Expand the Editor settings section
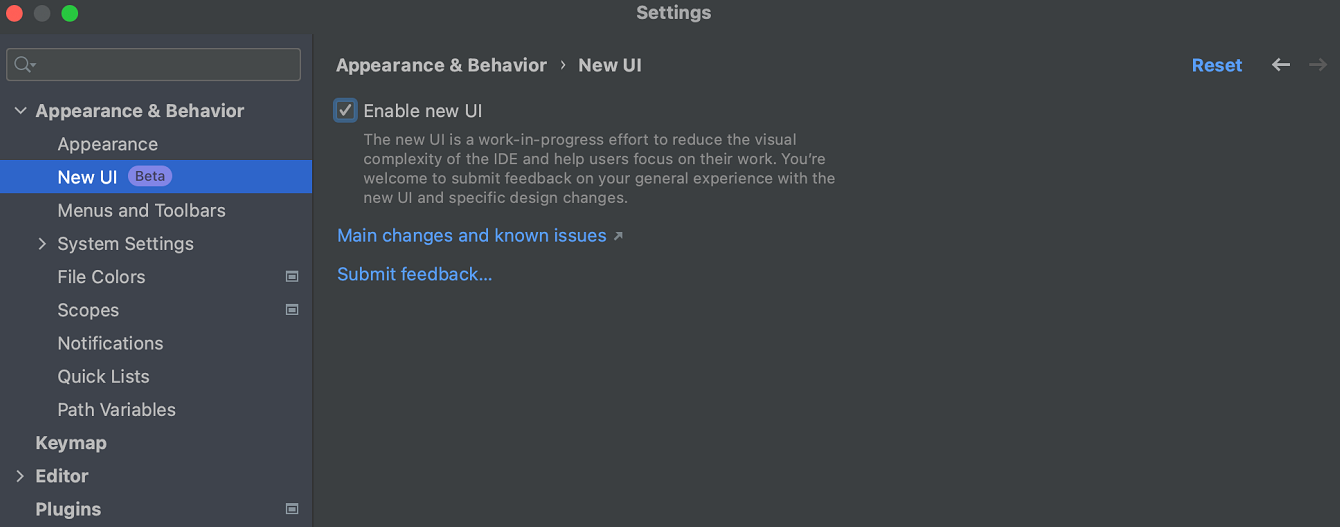1340x527 pixels. [x=20, y=476]
